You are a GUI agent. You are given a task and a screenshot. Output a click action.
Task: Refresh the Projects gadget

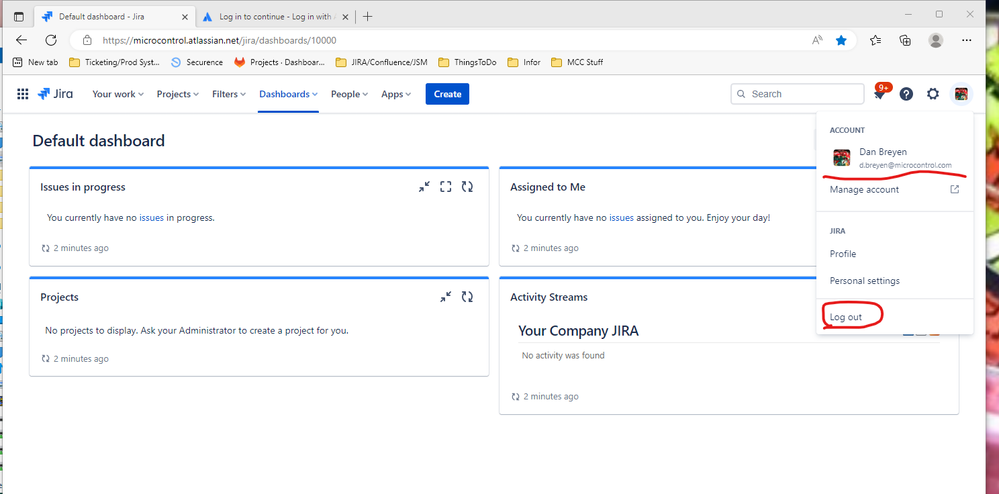(467, 297)
